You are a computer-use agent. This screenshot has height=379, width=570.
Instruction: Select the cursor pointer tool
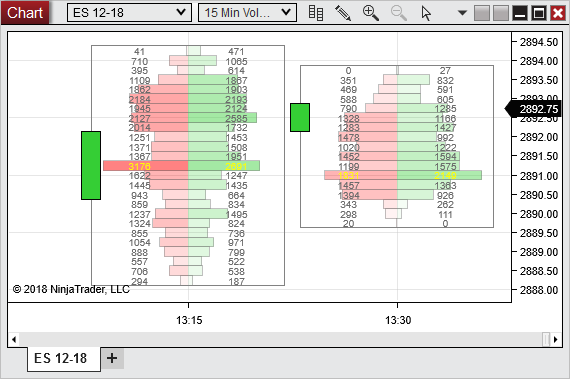pos(426,13)
